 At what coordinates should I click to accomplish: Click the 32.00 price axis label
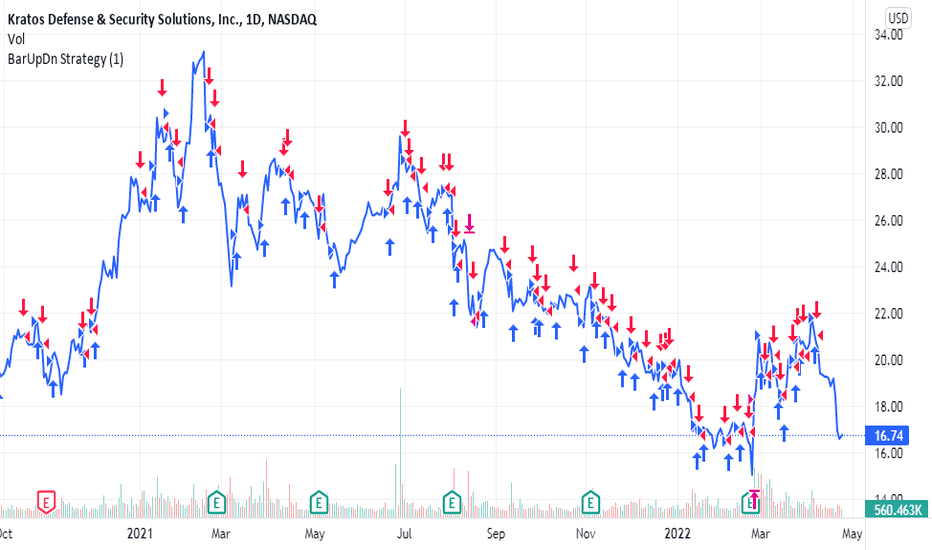[x=889, y=81]
